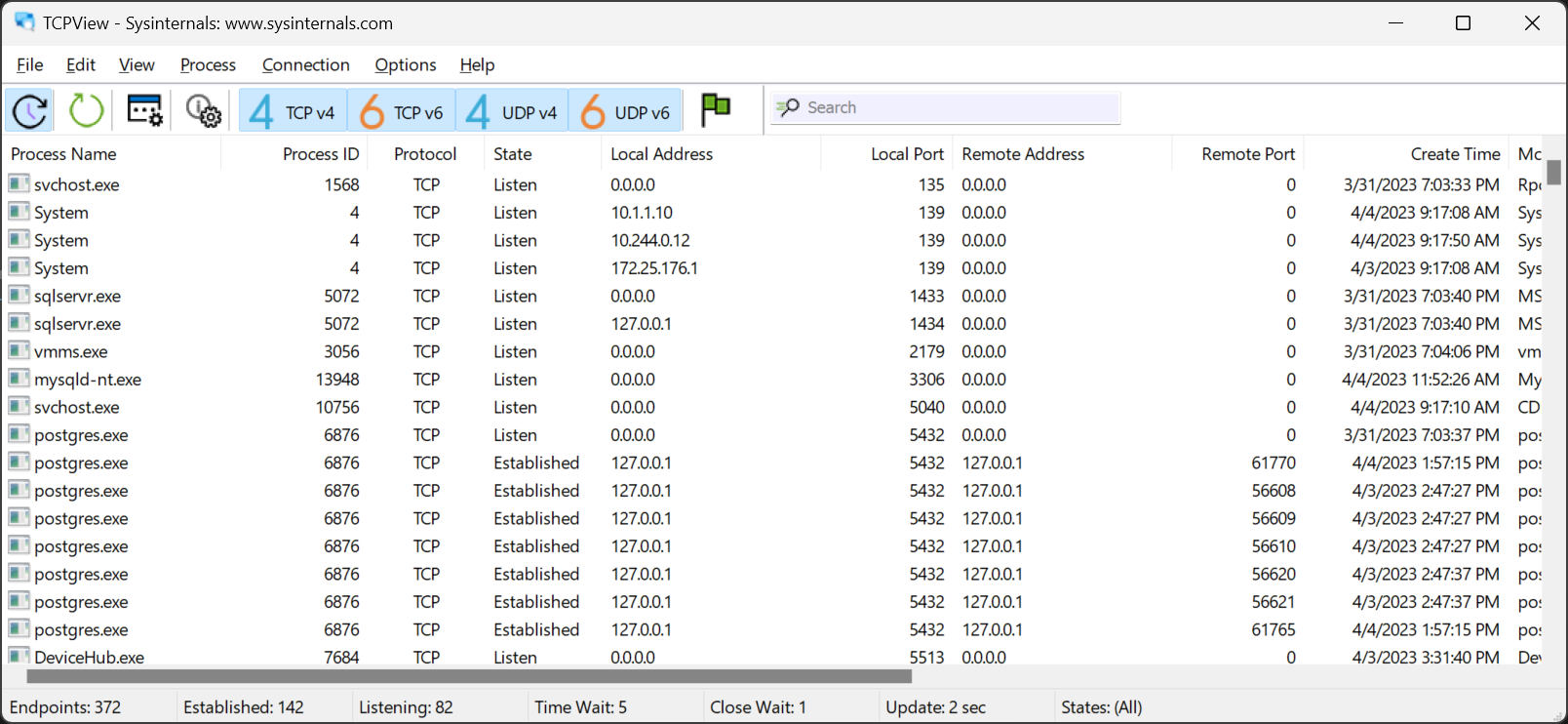The height and width of the screenshot is (724, 1568).
Task: Click the Time Wait: 5 status entry
Action: 580,707
